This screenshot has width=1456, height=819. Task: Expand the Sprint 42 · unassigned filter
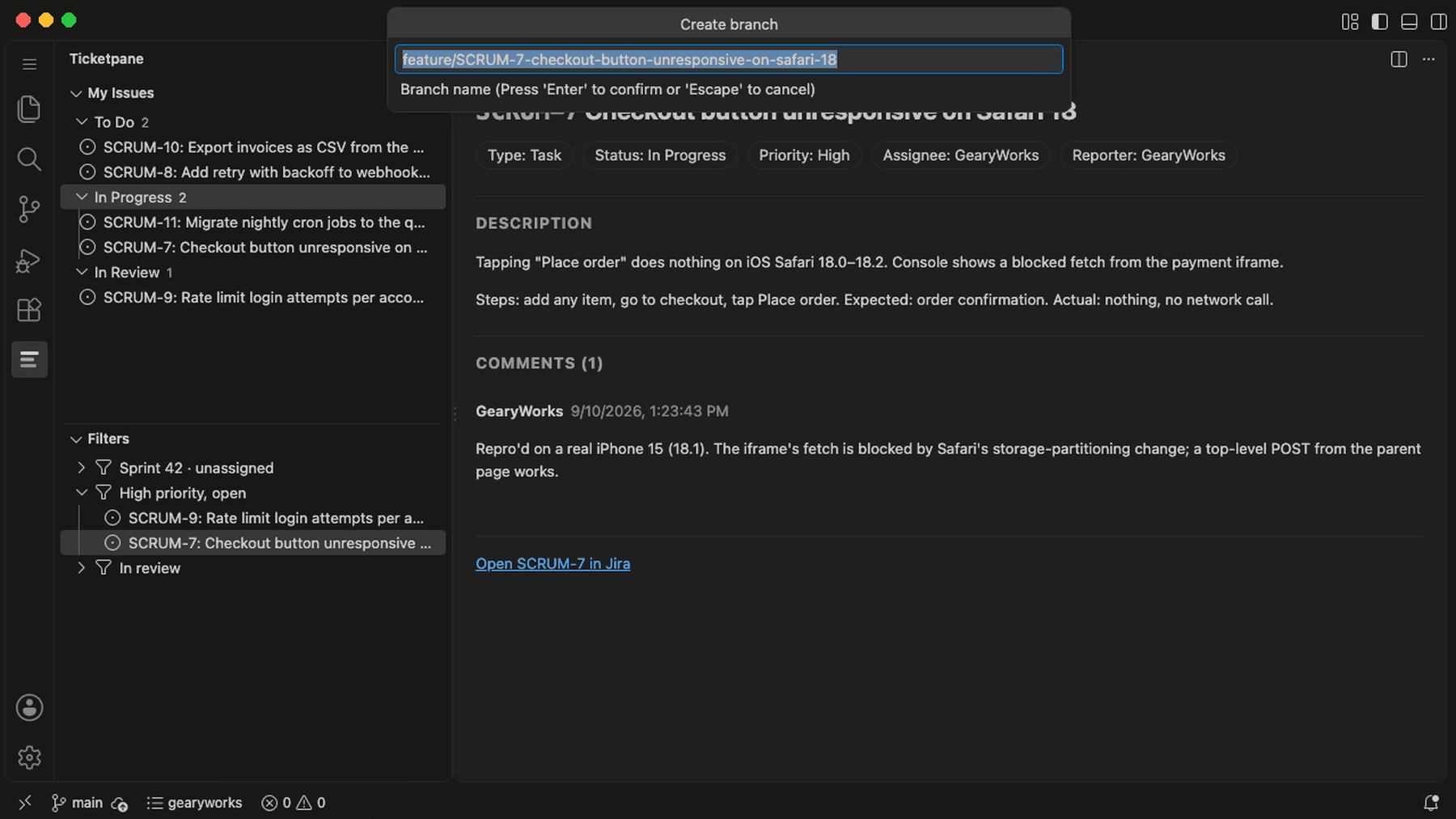[82, 468]
